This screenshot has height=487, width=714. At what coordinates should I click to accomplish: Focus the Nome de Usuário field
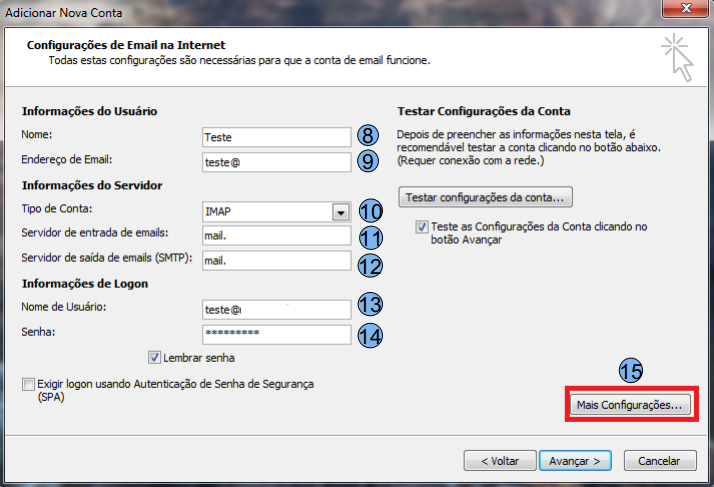(x=275, y=309)
